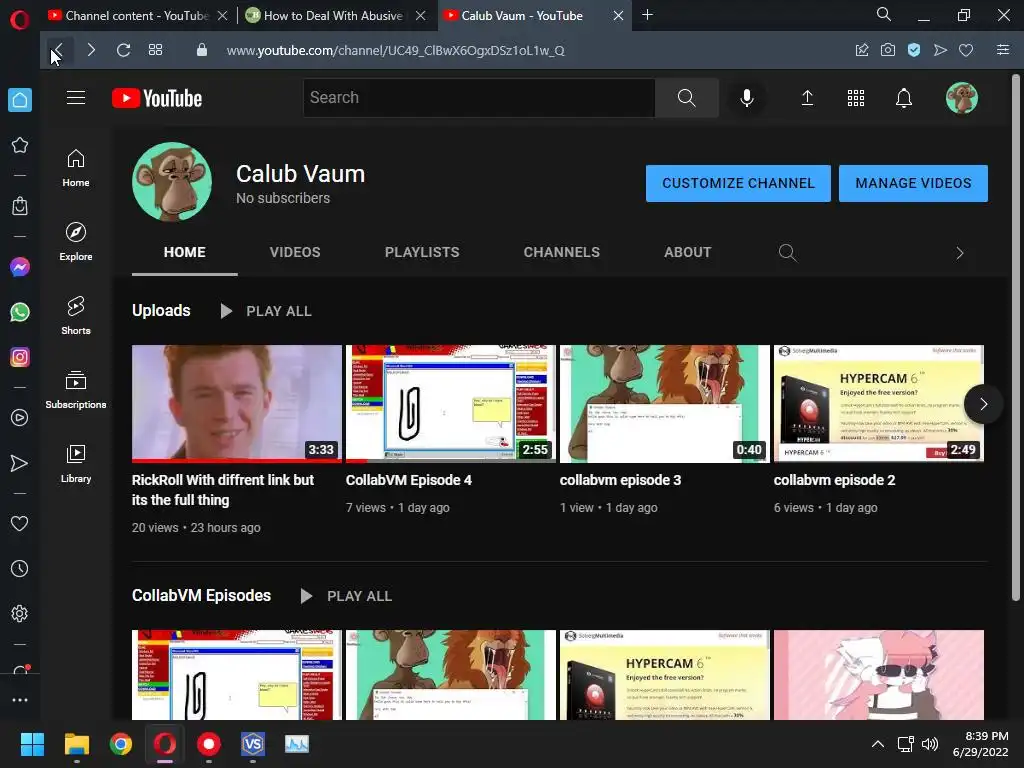The width and height of the screenshot is (1024, 768).
Task: Show next uploads with right arrow
Action: point(983,404)
